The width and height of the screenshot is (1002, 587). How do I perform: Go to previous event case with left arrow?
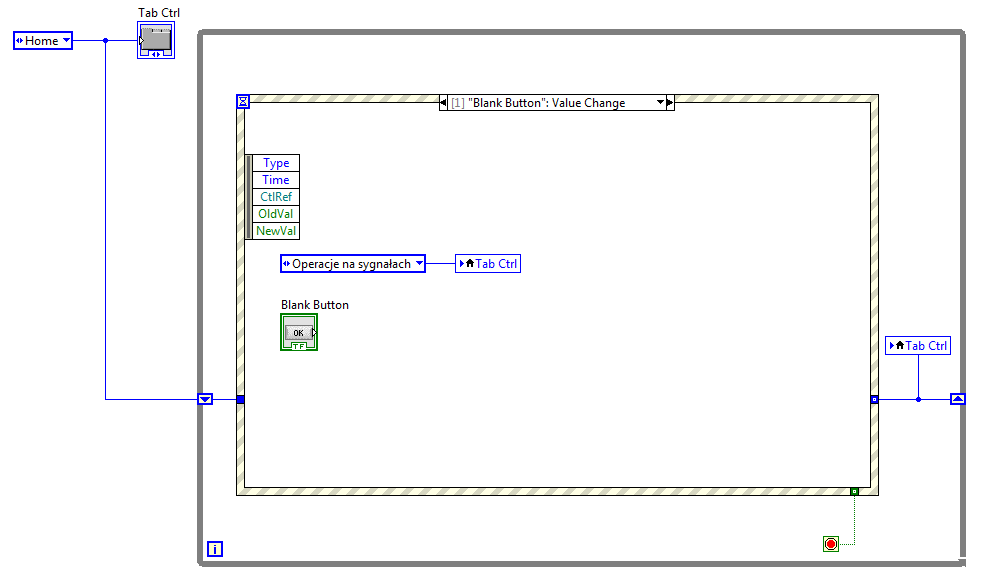point(443,103)
